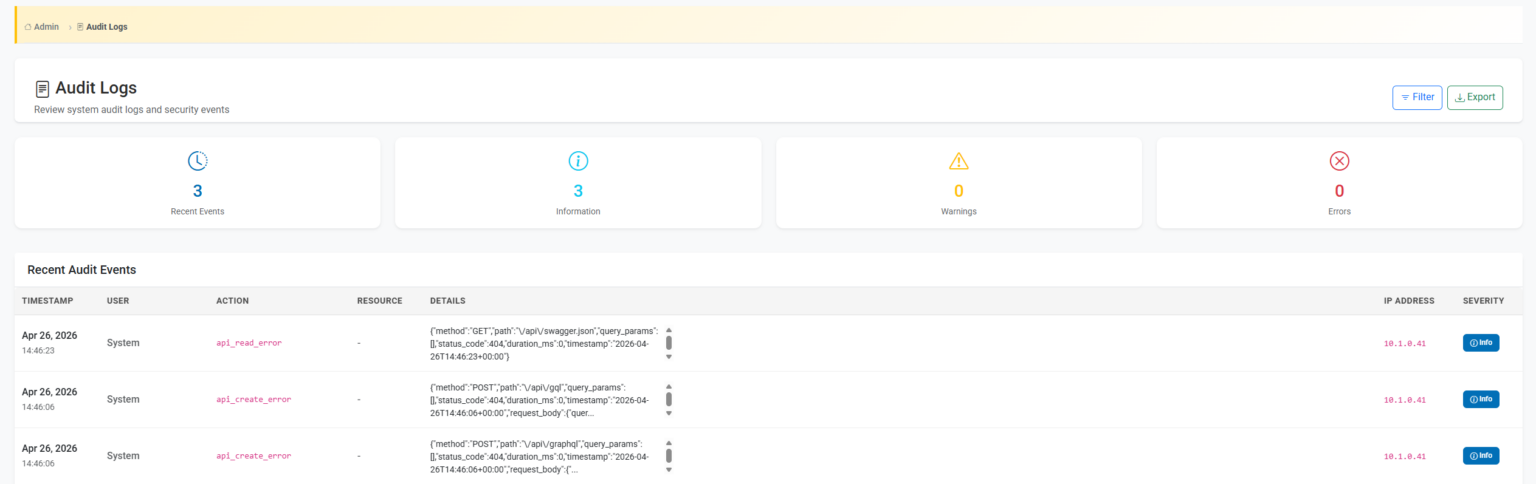This screenshot has width=1536, height=484.
Task: Click Info badge for 14:46:23 event
Action: (x=1481, y=343)
